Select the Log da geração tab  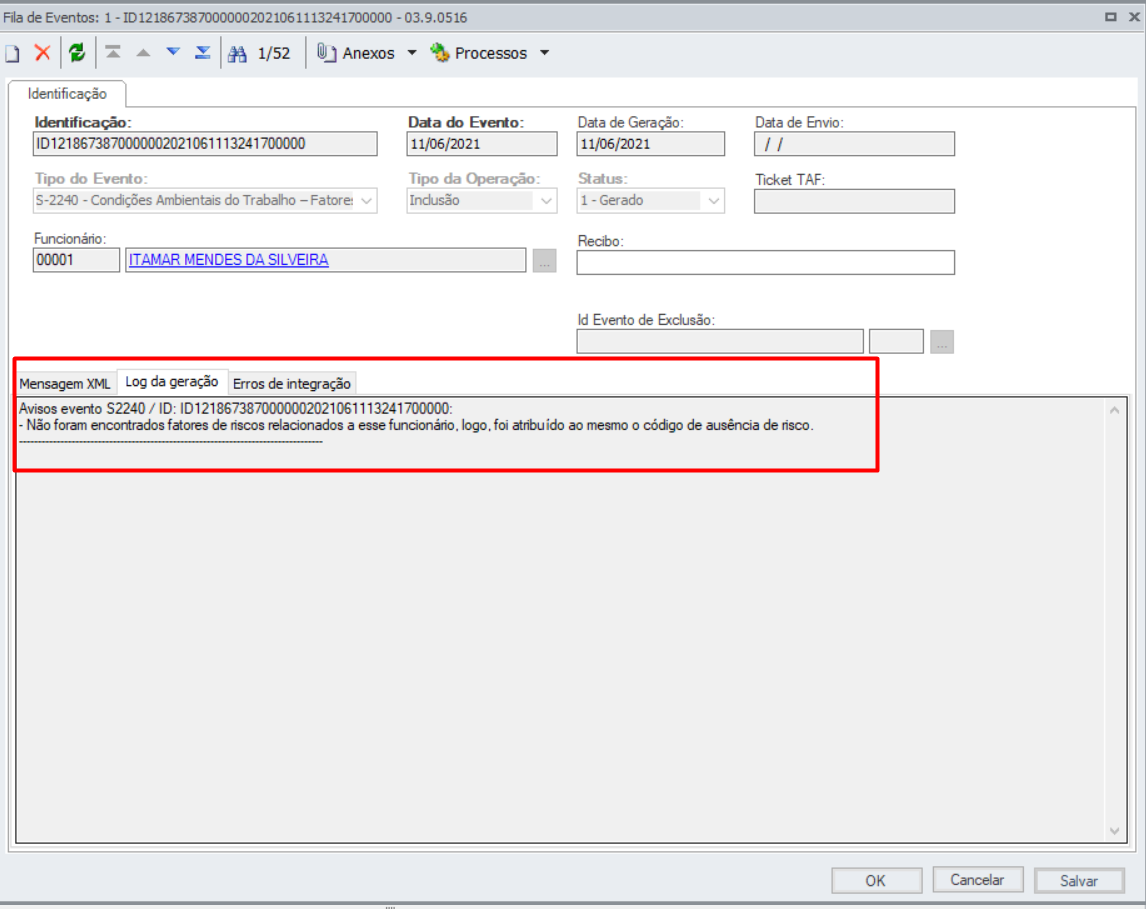click(172, 381)
